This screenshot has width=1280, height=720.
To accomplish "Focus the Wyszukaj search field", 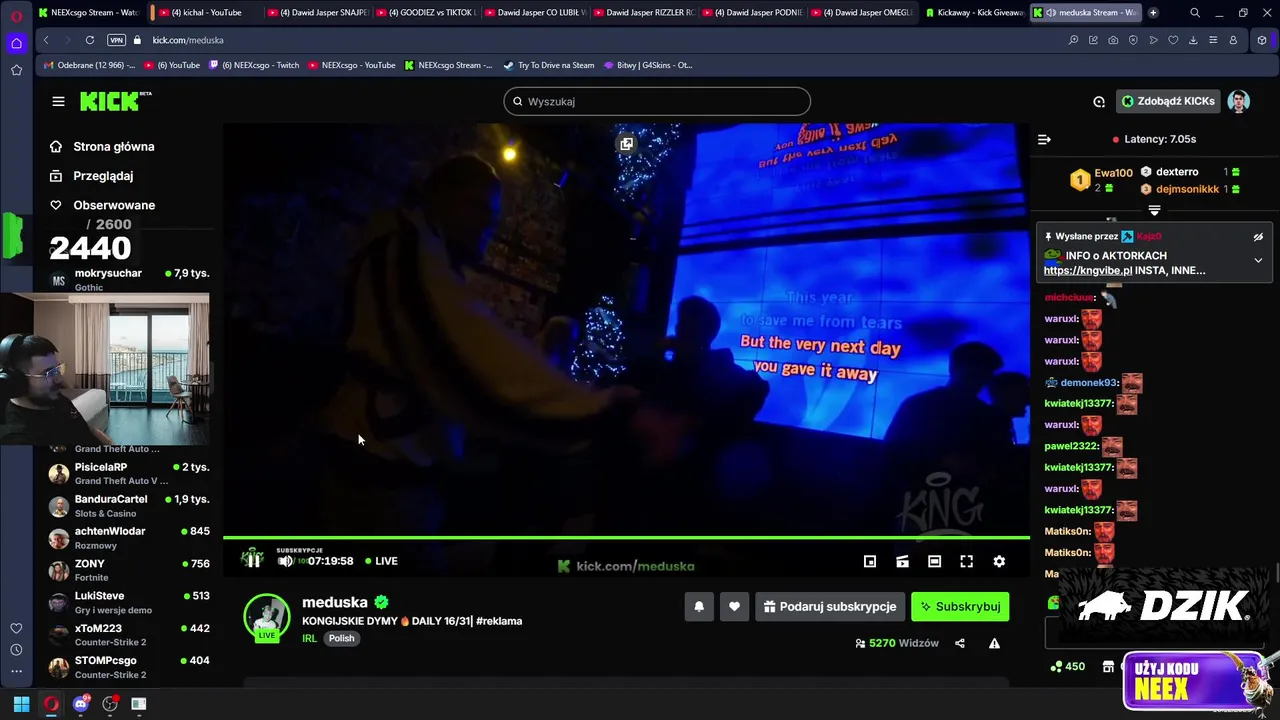I will click(657, 101).
